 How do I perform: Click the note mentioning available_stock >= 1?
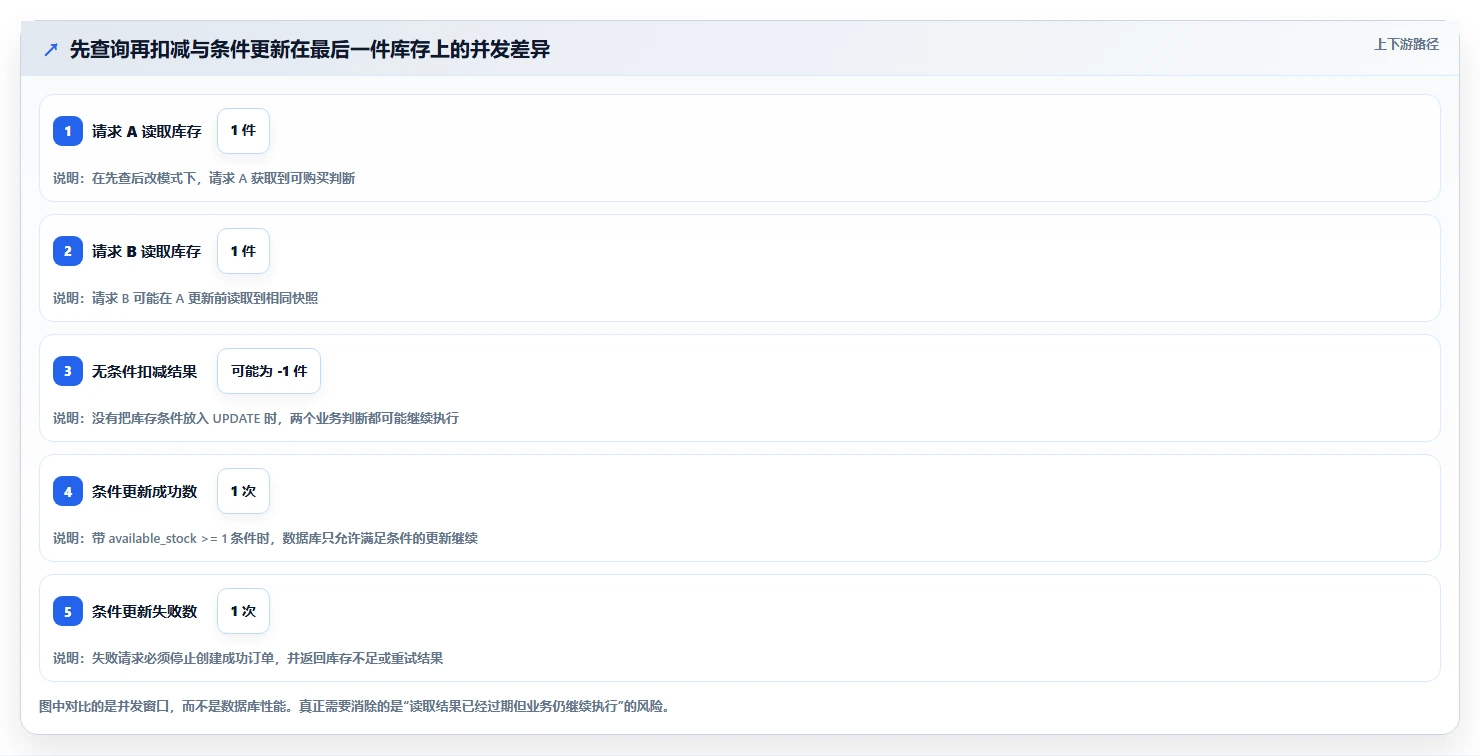[x=265, y=538]
